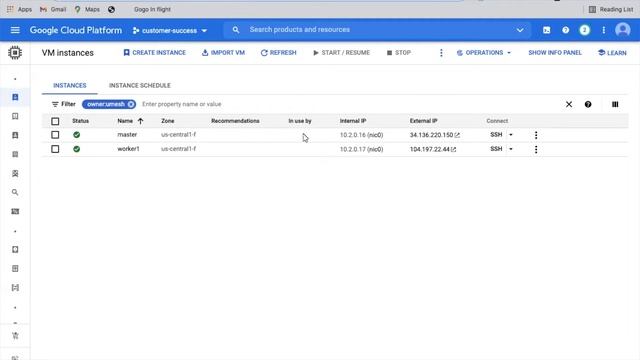
Task: Click the Zone column header
Action: [x=167, y=121]
